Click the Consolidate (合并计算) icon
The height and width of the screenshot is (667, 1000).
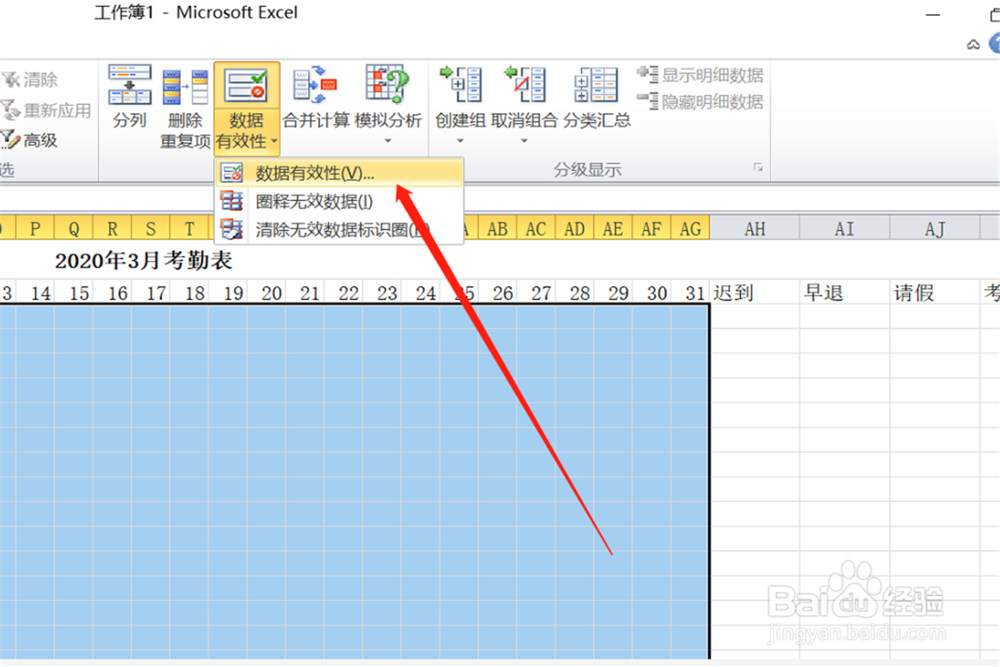pyautogui.click(x=315, y=85)
